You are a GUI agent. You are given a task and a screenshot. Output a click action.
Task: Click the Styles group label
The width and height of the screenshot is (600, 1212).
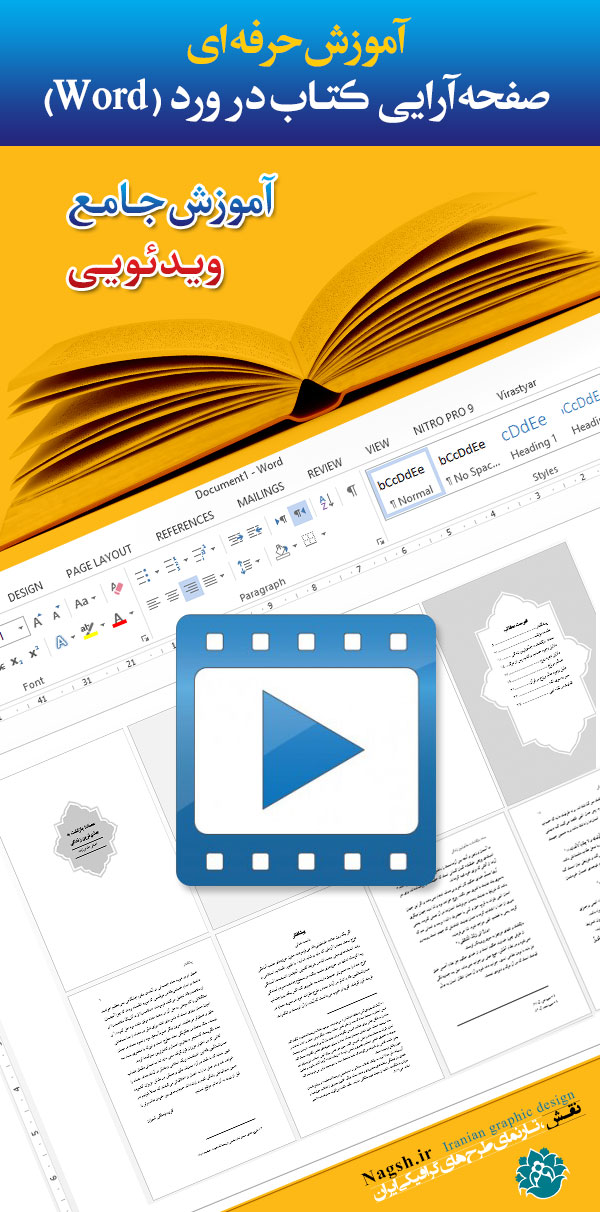point(546,471)
